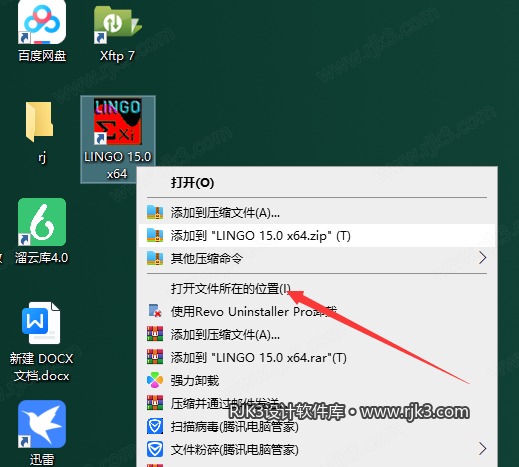Choose 强力卸载 menu entry

(x=317, y=380)
